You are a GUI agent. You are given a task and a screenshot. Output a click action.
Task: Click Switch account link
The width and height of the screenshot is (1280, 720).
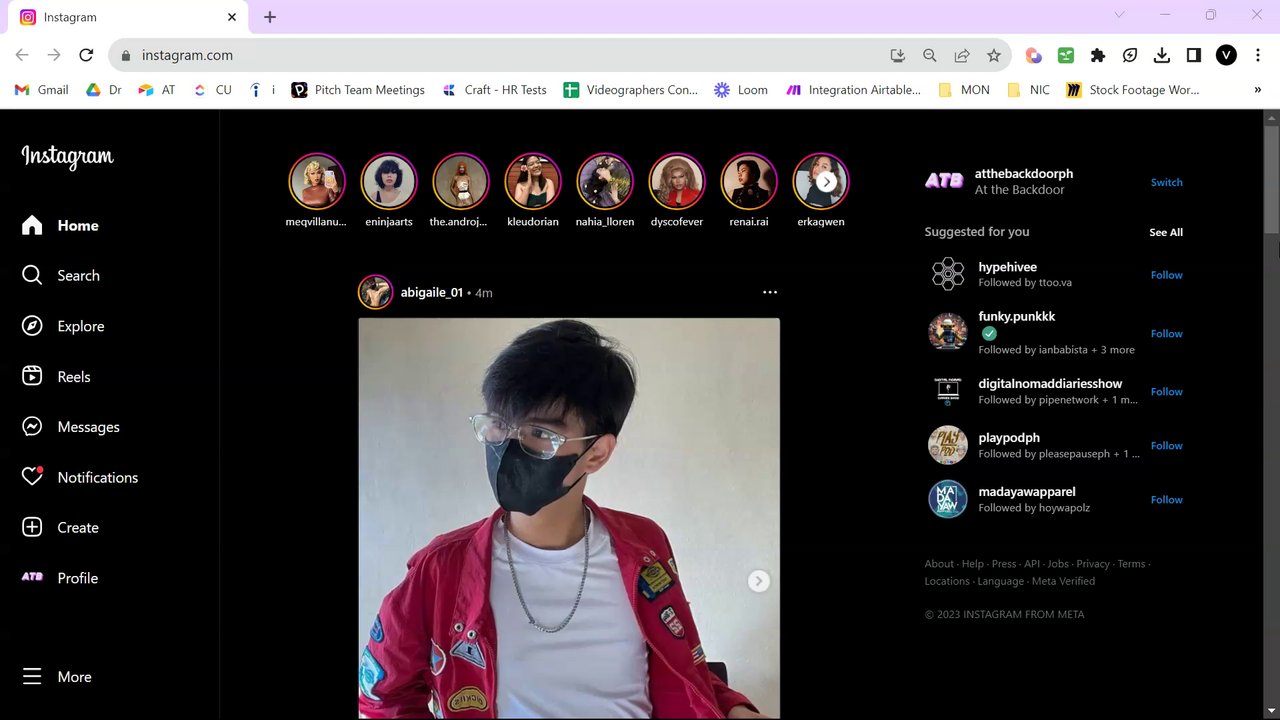(x=1166, y=182)
